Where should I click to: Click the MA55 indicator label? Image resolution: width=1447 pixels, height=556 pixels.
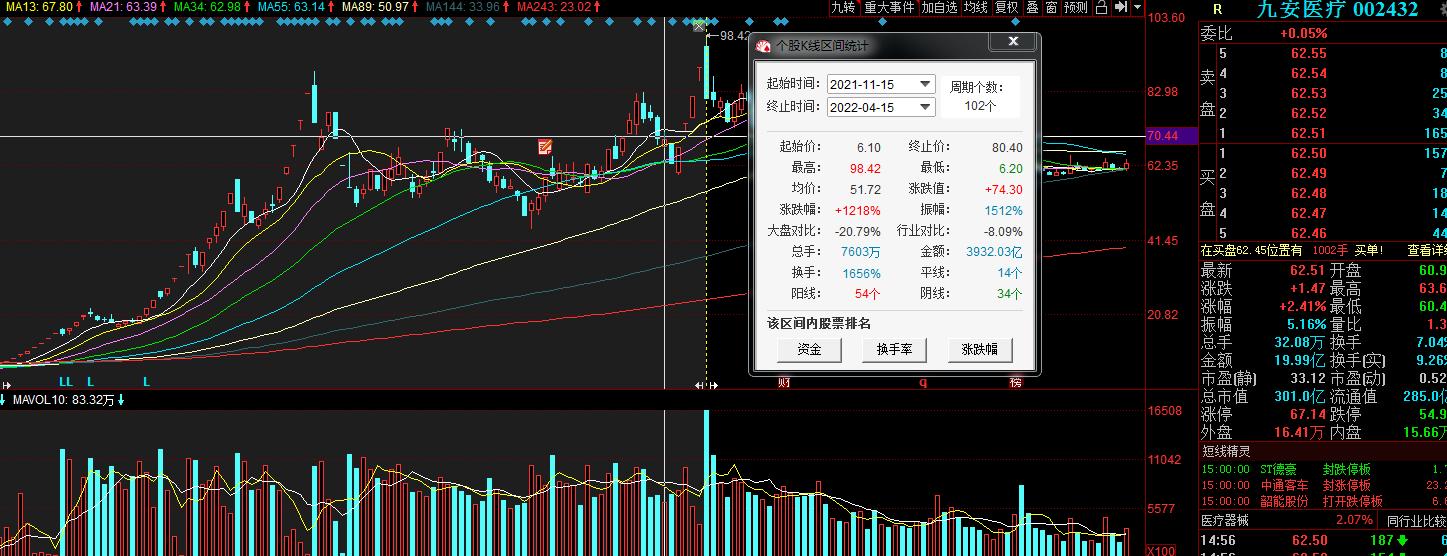[x=292, y=7]
